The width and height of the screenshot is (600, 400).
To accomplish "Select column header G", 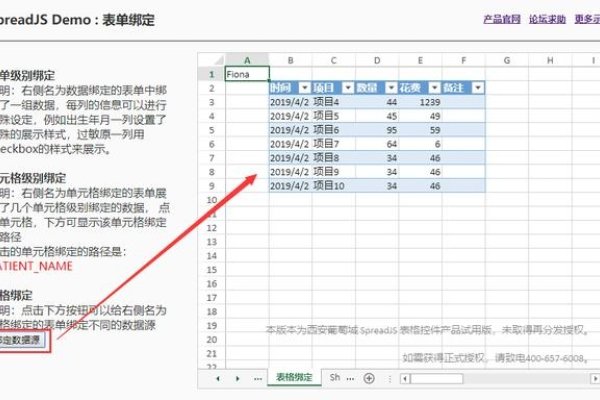I will (x=507, y=60).
